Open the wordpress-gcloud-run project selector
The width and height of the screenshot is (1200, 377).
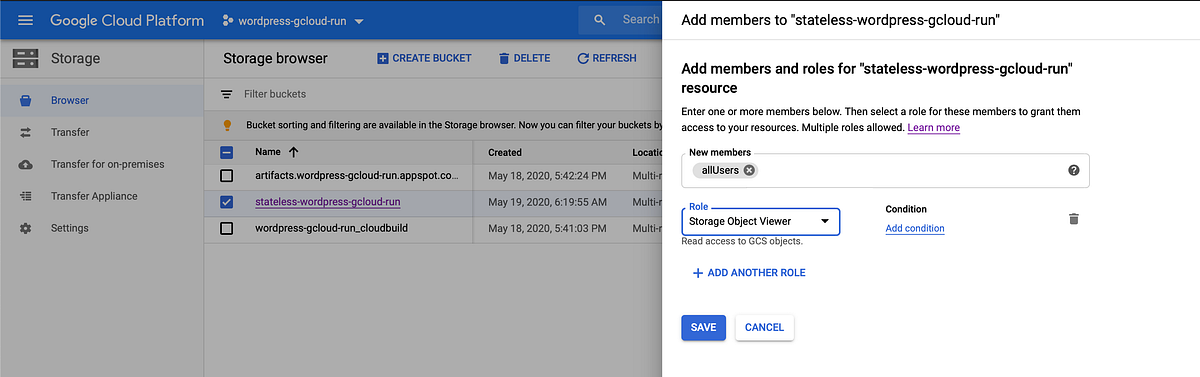[293, 20]
